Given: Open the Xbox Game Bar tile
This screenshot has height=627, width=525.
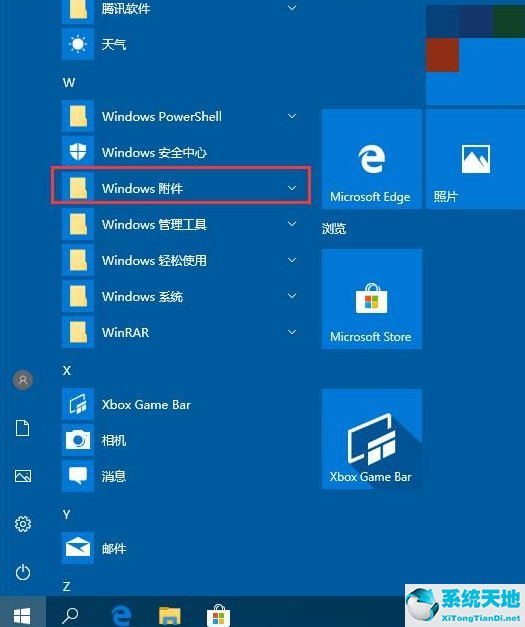Looking at the screenshot, I should [372, 439].
